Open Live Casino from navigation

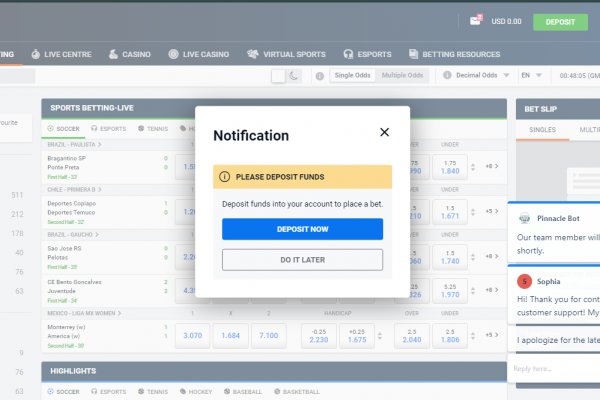(199, 54)
